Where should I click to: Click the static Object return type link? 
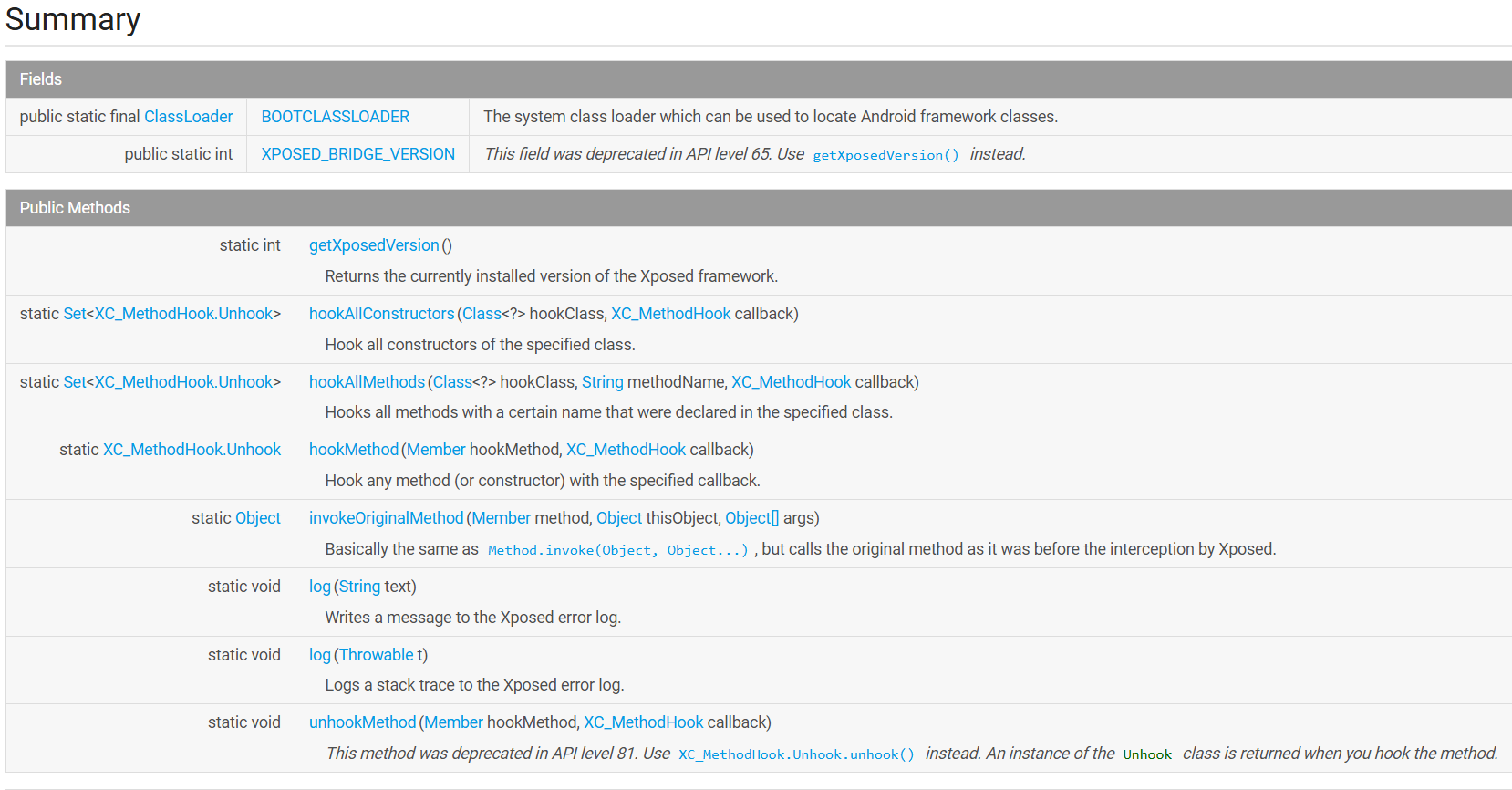click(x=258, y=518)
